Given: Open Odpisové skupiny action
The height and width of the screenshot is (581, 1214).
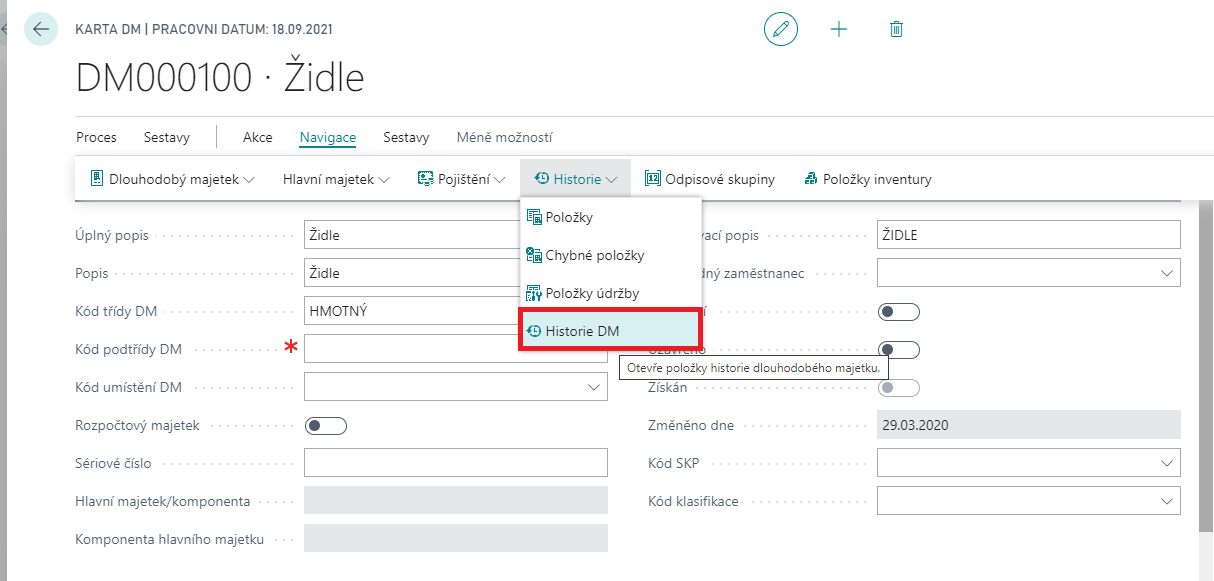Looking at the screenshot, I should coord(710,180).
